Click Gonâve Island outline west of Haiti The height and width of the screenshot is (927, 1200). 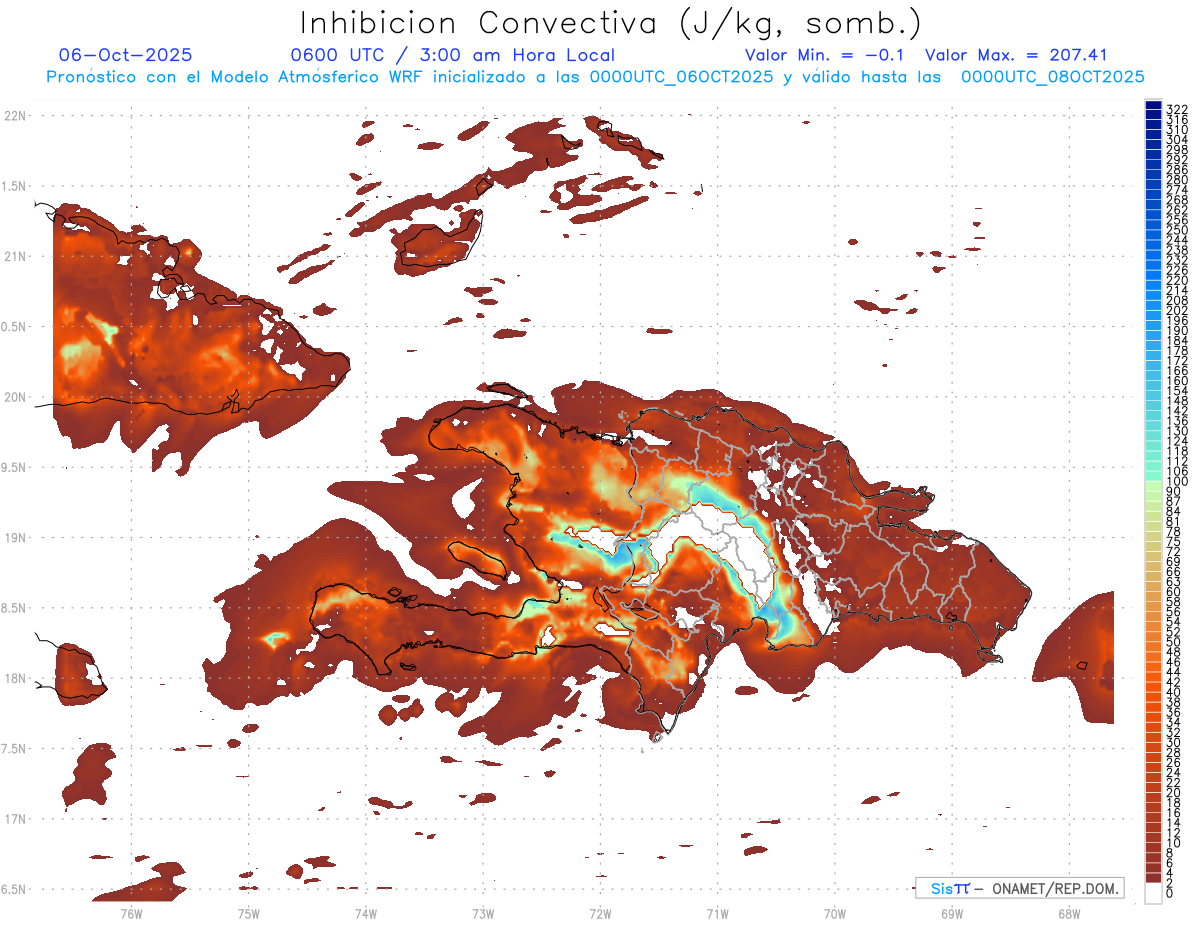coord(476,561)
